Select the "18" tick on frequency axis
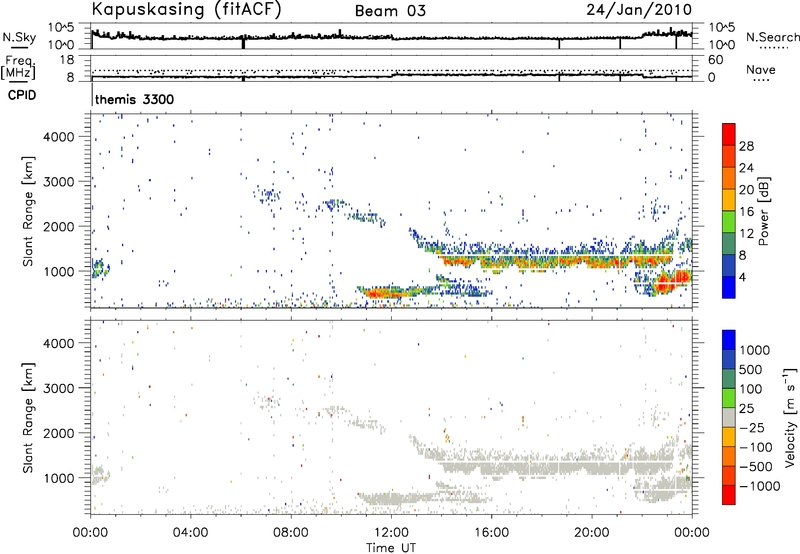Image resolution: width=800 pixels, height=554 pixels. click(x=67, y=59)
